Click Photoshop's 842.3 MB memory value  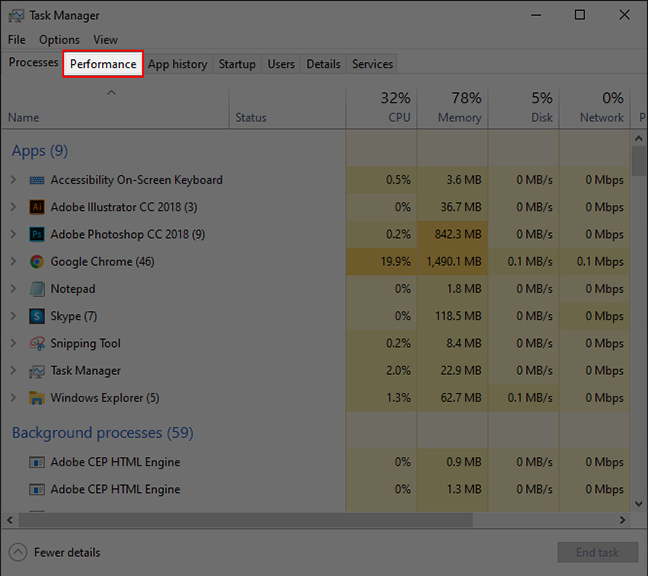(x=458, y=234)
